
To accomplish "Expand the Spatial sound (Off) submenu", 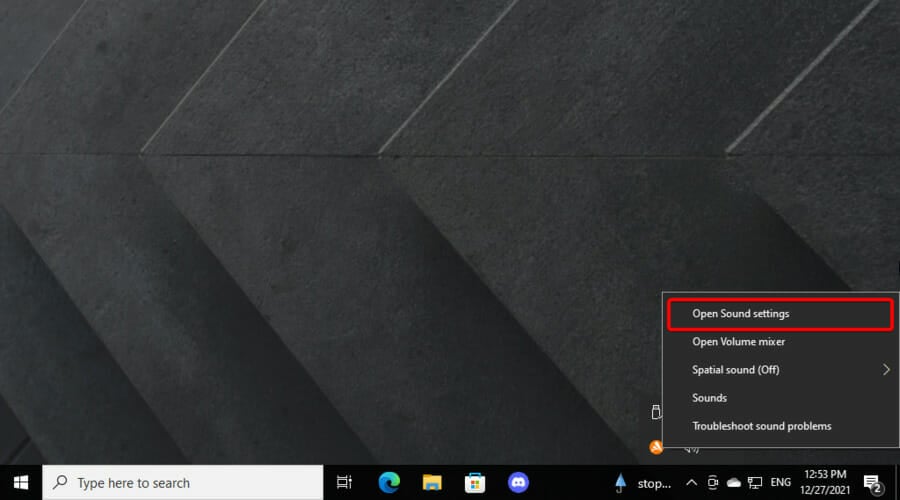I will (x=780, y=370).
